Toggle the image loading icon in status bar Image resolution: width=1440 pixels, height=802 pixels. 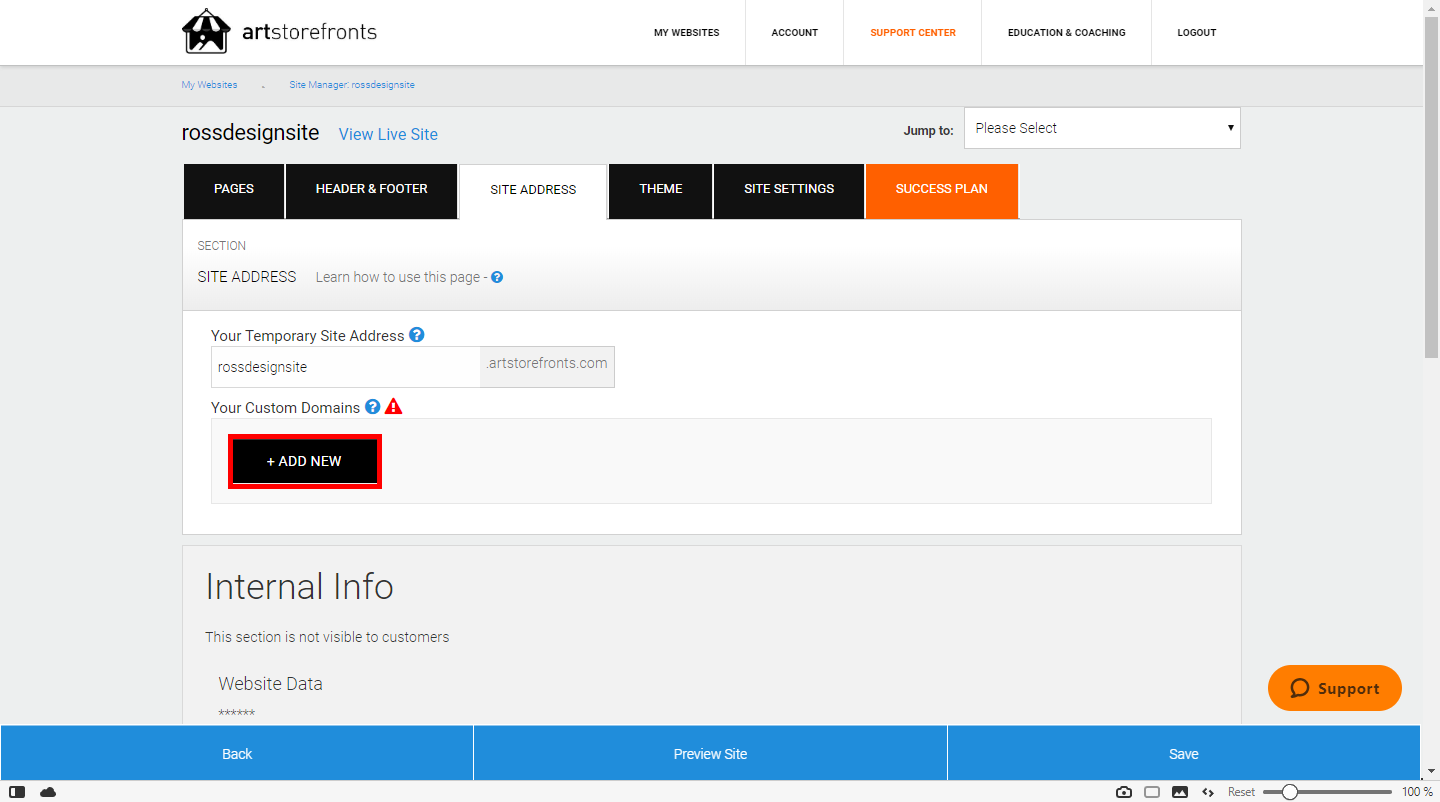click(1180, 792)
